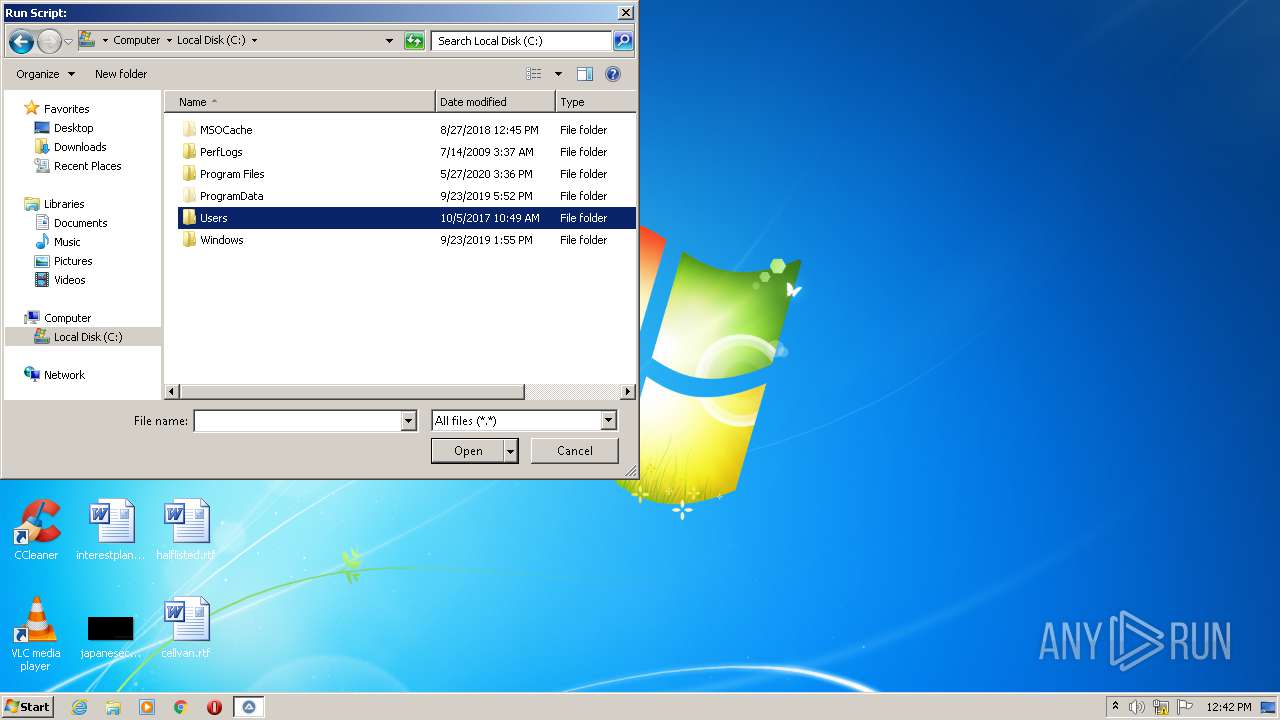This screenshot has width=1280, height=720.
Task: Open the Documents library
Action: [x=80, y=223]
